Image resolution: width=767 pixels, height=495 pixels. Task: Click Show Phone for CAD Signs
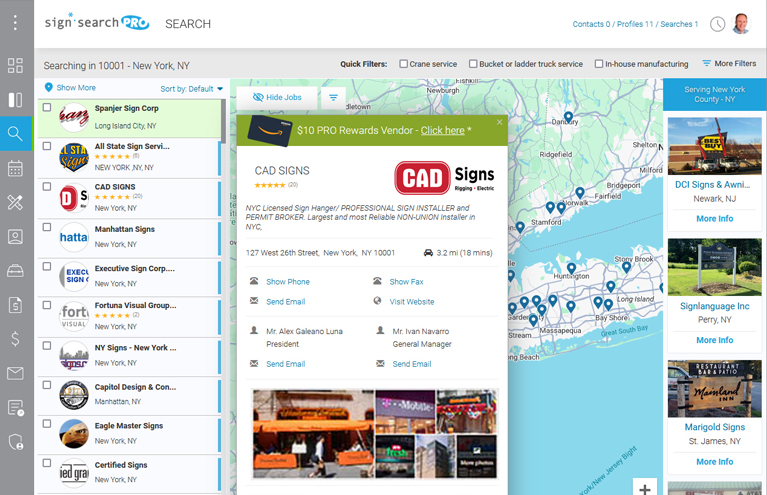tap(288, 282)
